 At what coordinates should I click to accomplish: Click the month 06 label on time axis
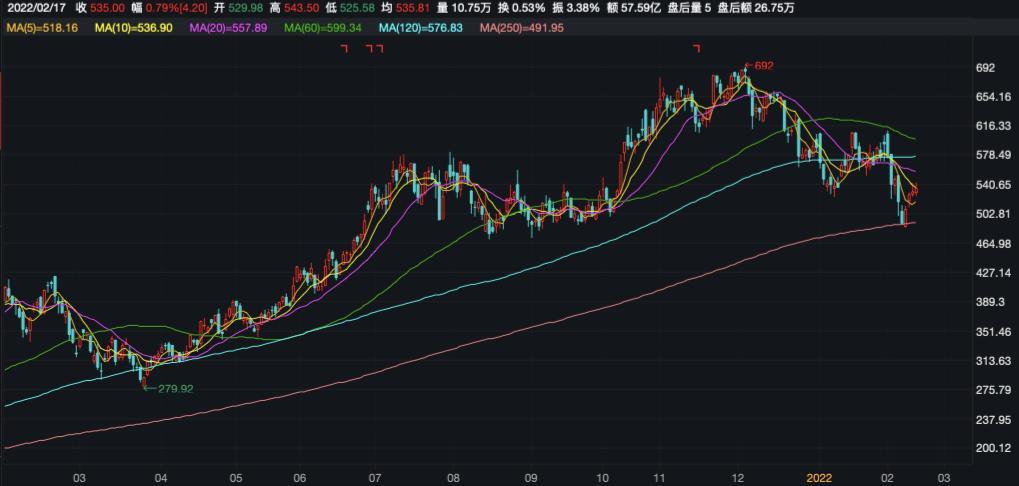click(300, 478)
